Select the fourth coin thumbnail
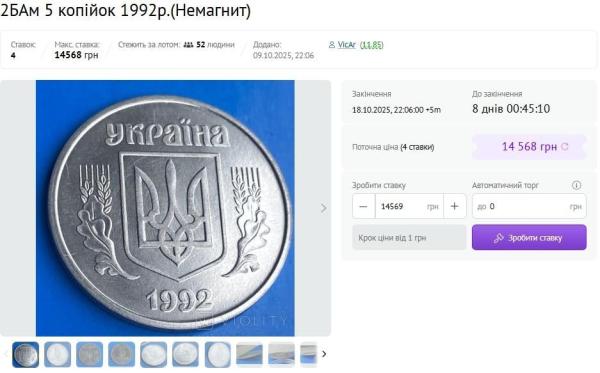Image resolution: width=600 pixels, height=373 pixels. click(122, 355)
